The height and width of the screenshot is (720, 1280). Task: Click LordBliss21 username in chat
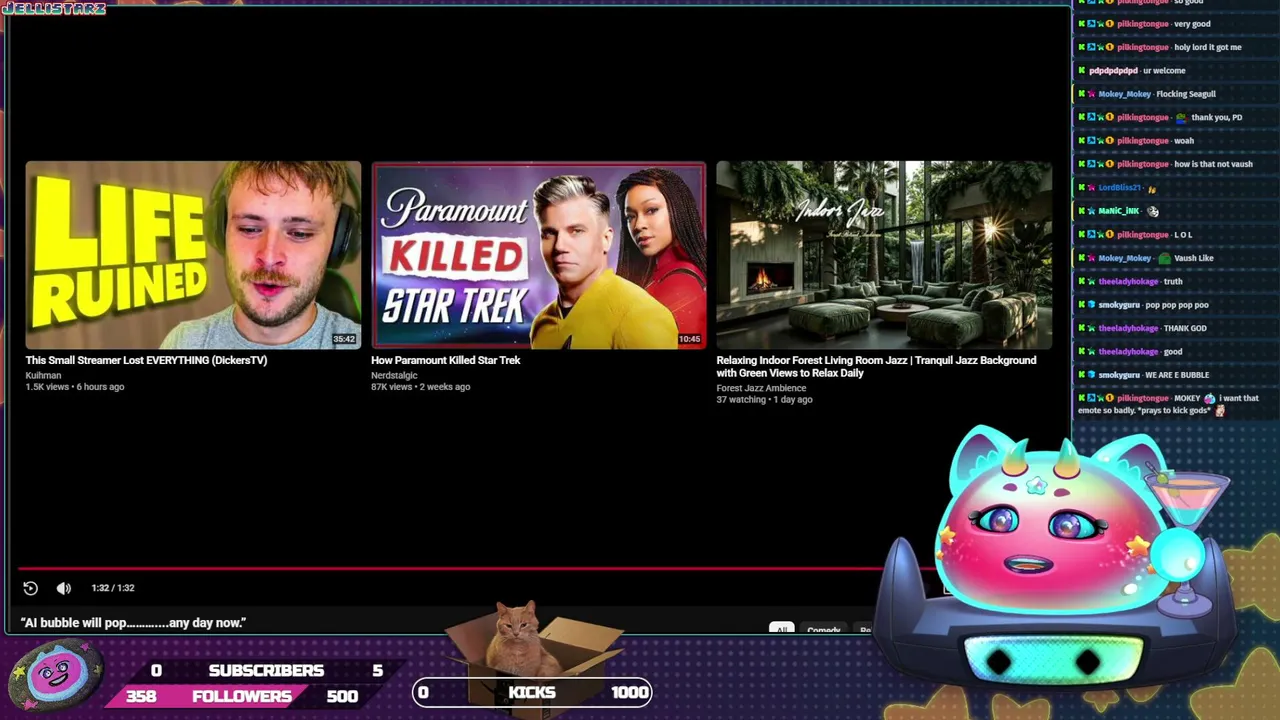coord(1119,188)
